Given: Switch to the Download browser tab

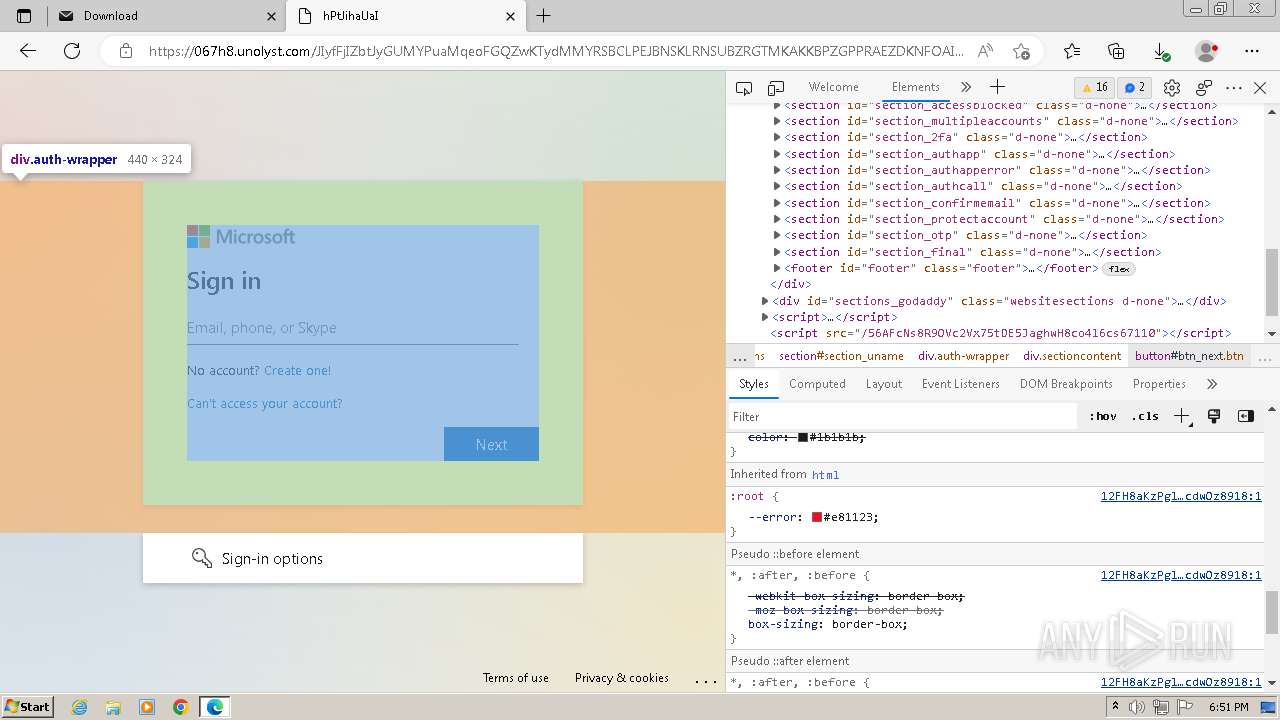Looking at the screenshot, I should coord(165,16).
